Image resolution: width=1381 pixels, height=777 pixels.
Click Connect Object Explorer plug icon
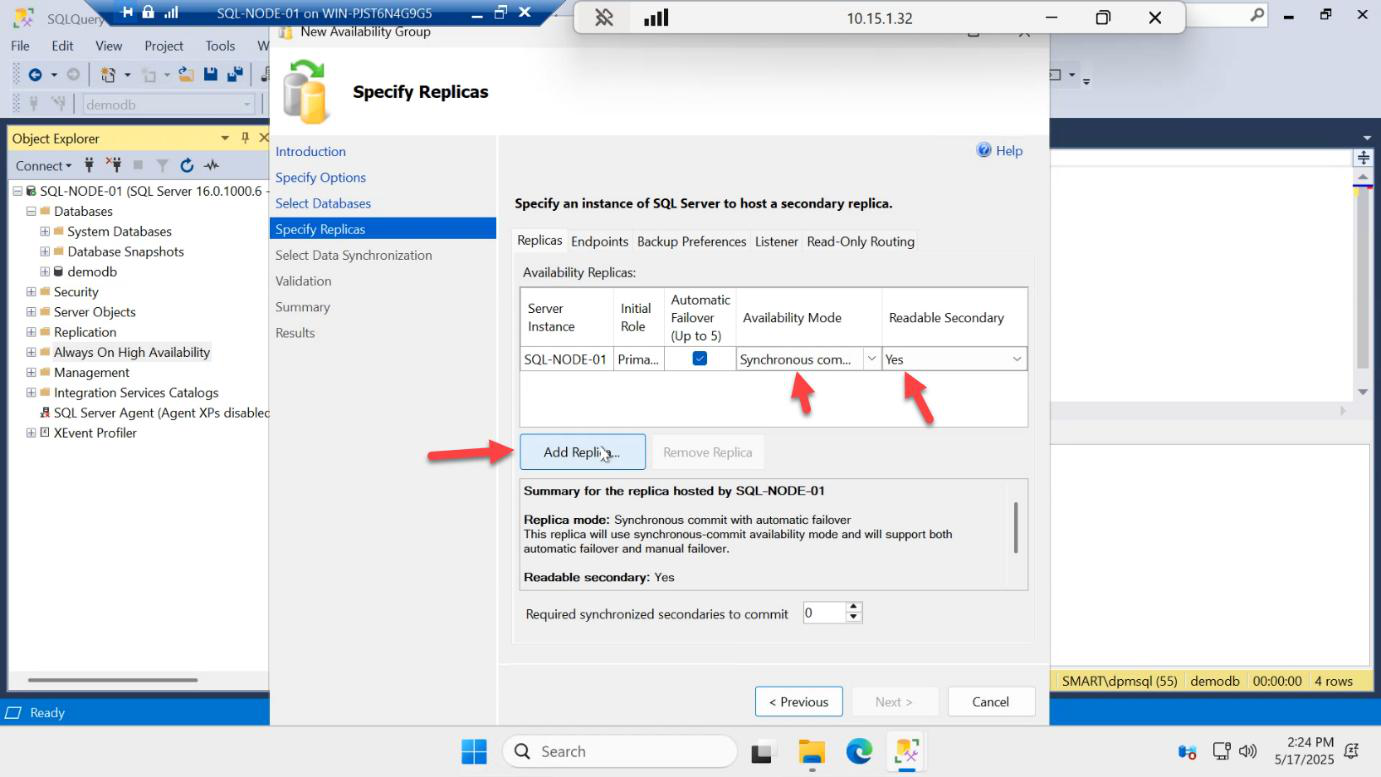tap(89, 165)
